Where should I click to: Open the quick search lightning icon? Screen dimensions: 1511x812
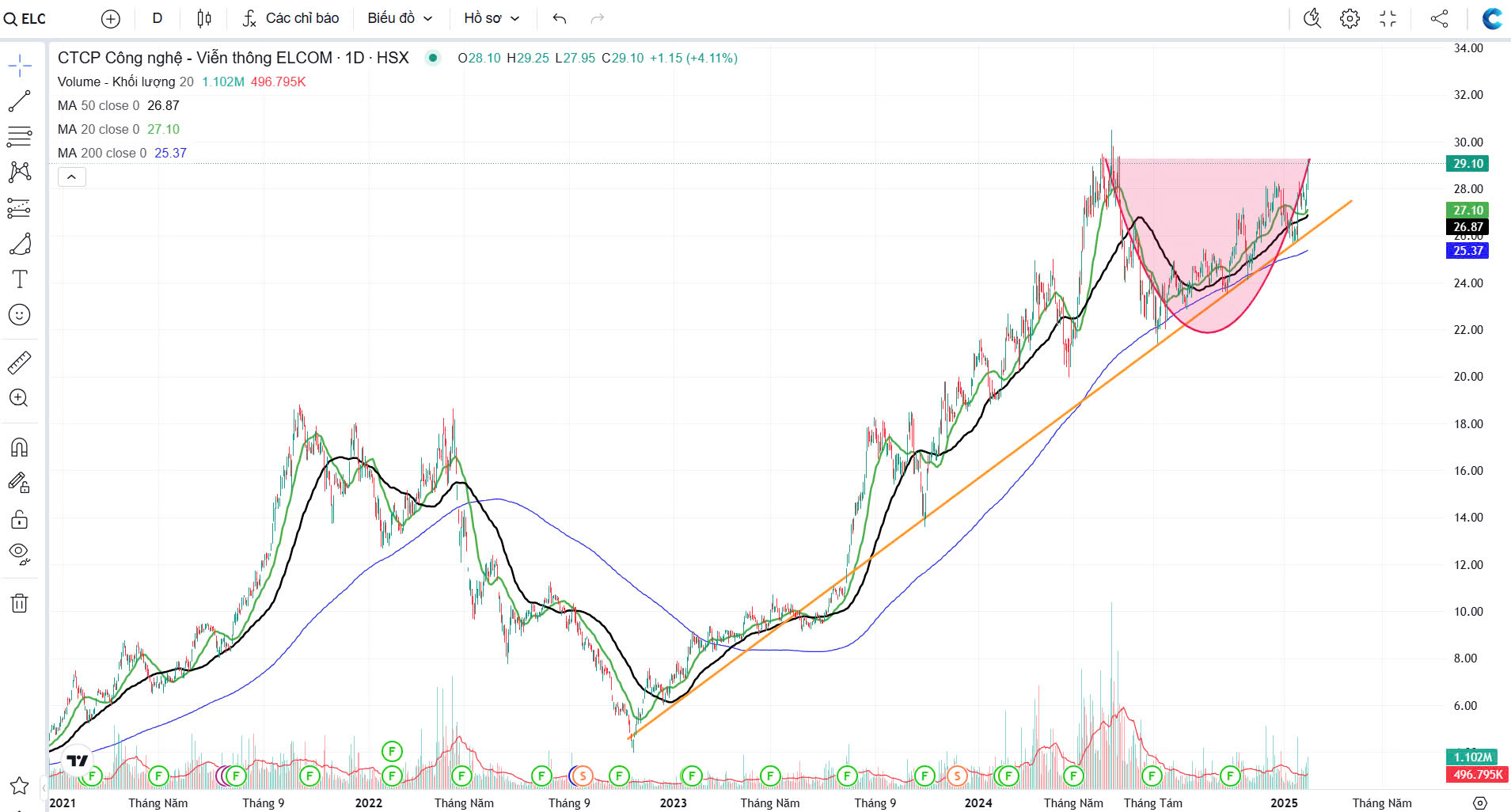point(1312,18)
